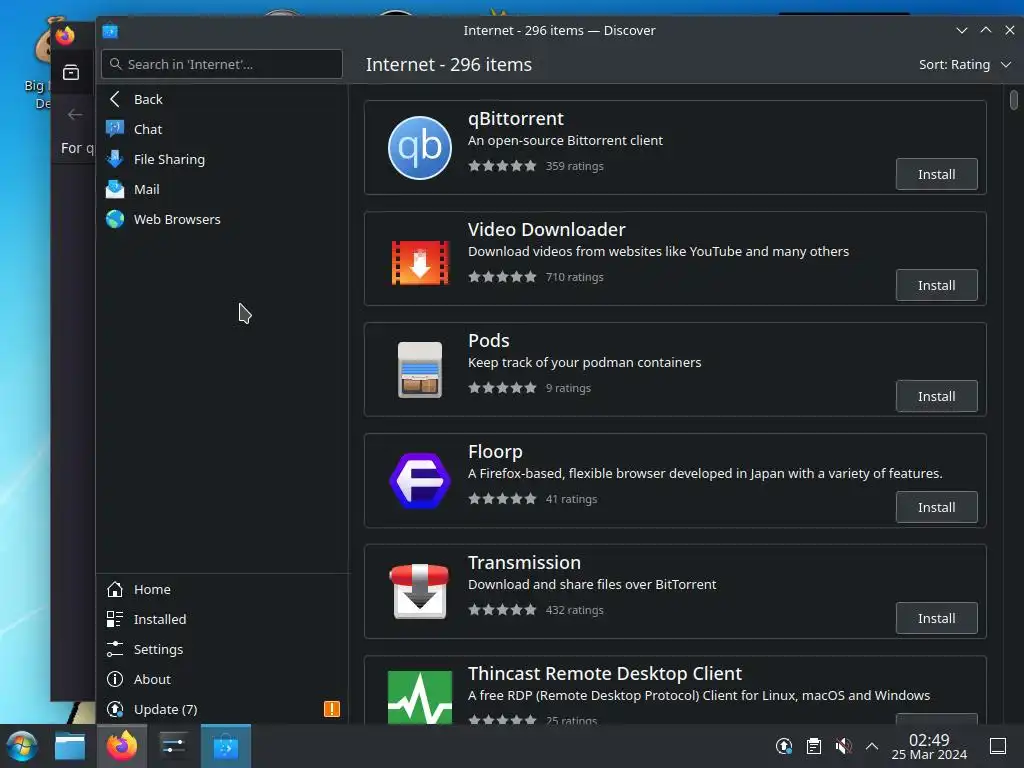Click the Search in 'Internet' field
Screen dimensions: 1024x768
pos(222,64)
